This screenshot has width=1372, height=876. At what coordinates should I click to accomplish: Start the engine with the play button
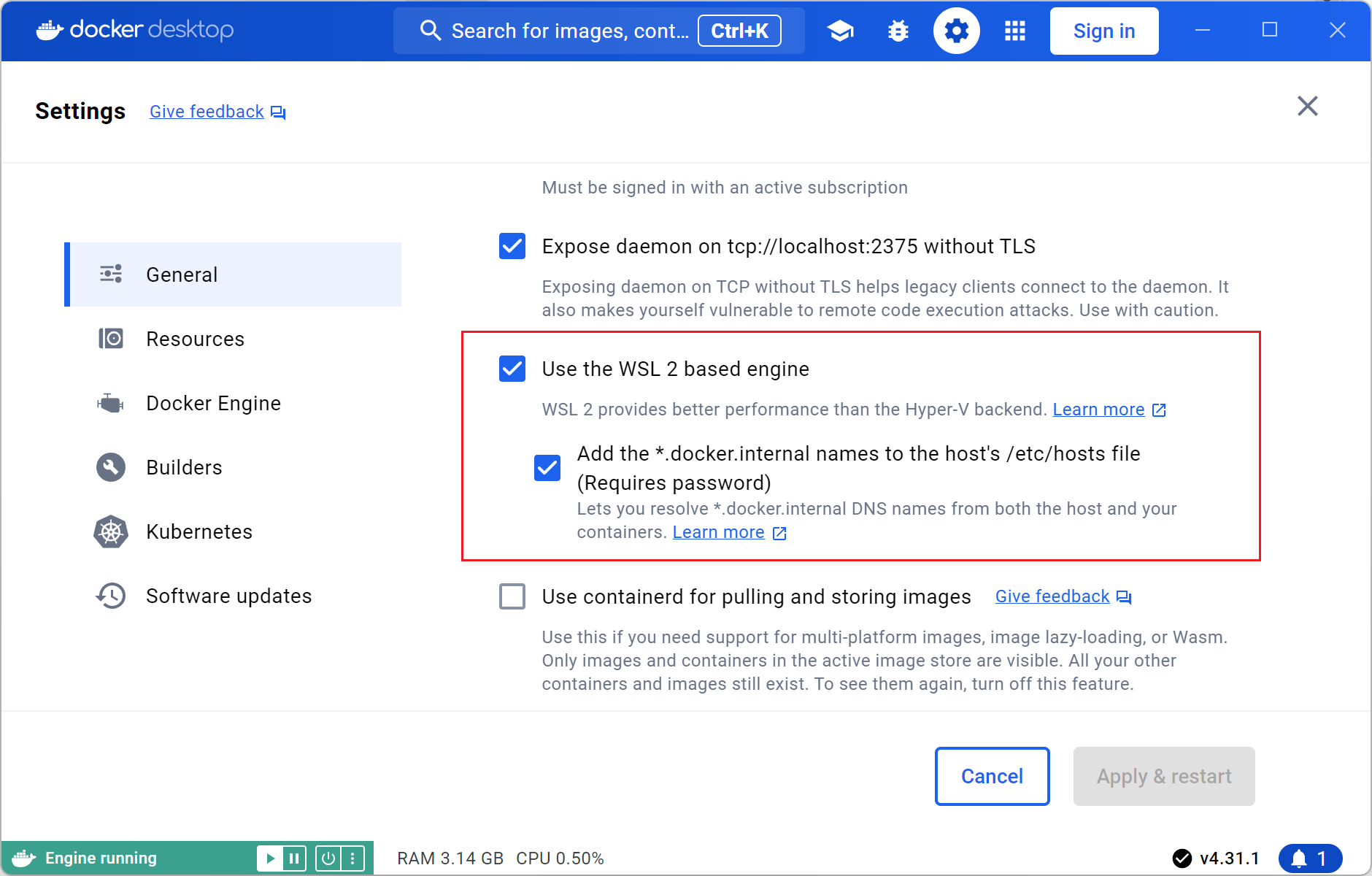click(270, 858)
